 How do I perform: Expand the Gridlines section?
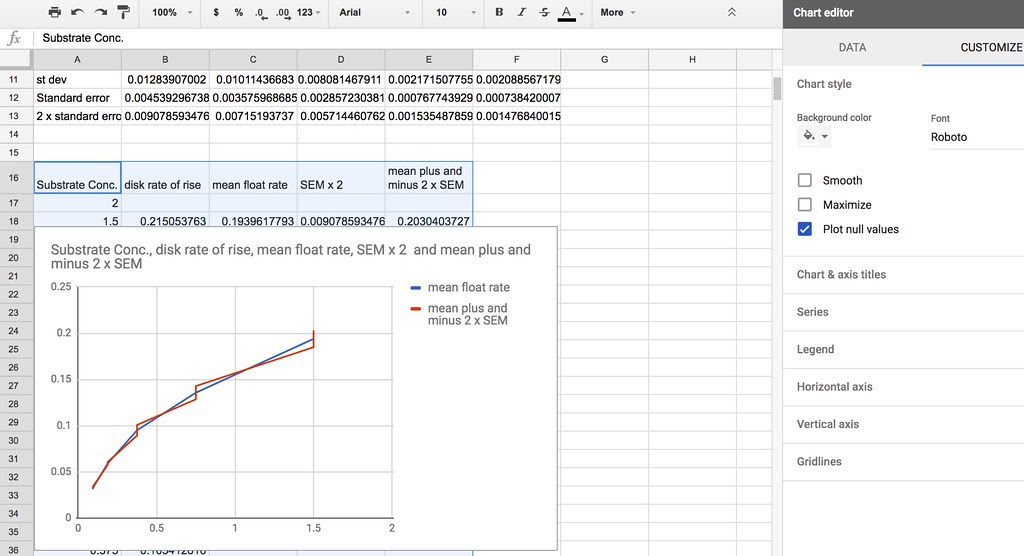[819, 461]
